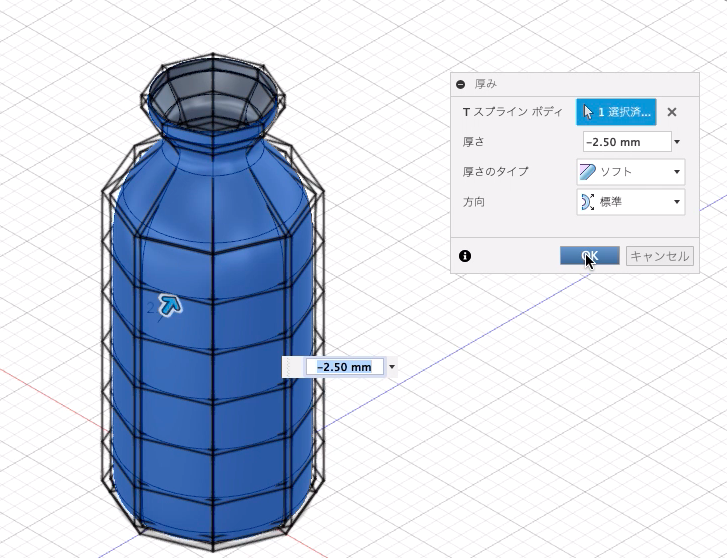Open the 1 選択済 body selection button
Viewport: 727px width, 558px height.
pyautogui.click(x=616, y=112)
